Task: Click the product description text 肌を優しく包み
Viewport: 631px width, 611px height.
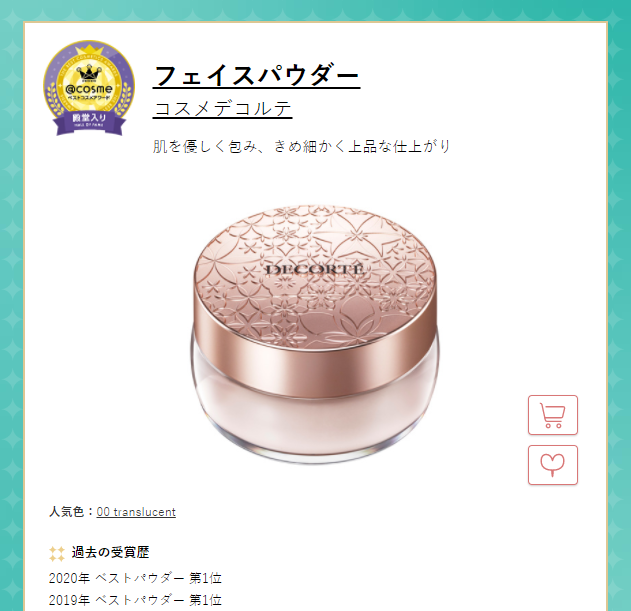Action: point(301,147)
